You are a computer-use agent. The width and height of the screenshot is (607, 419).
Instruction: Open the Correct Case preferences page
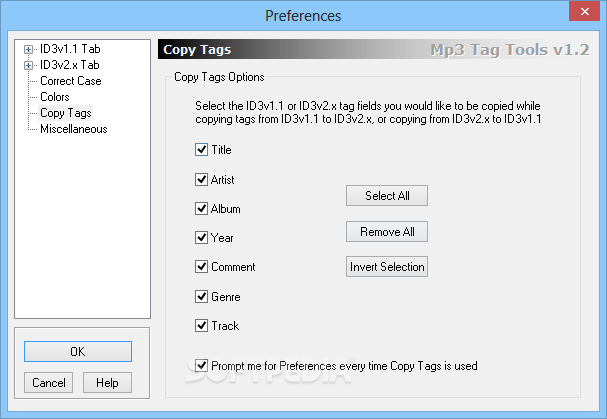71,81
